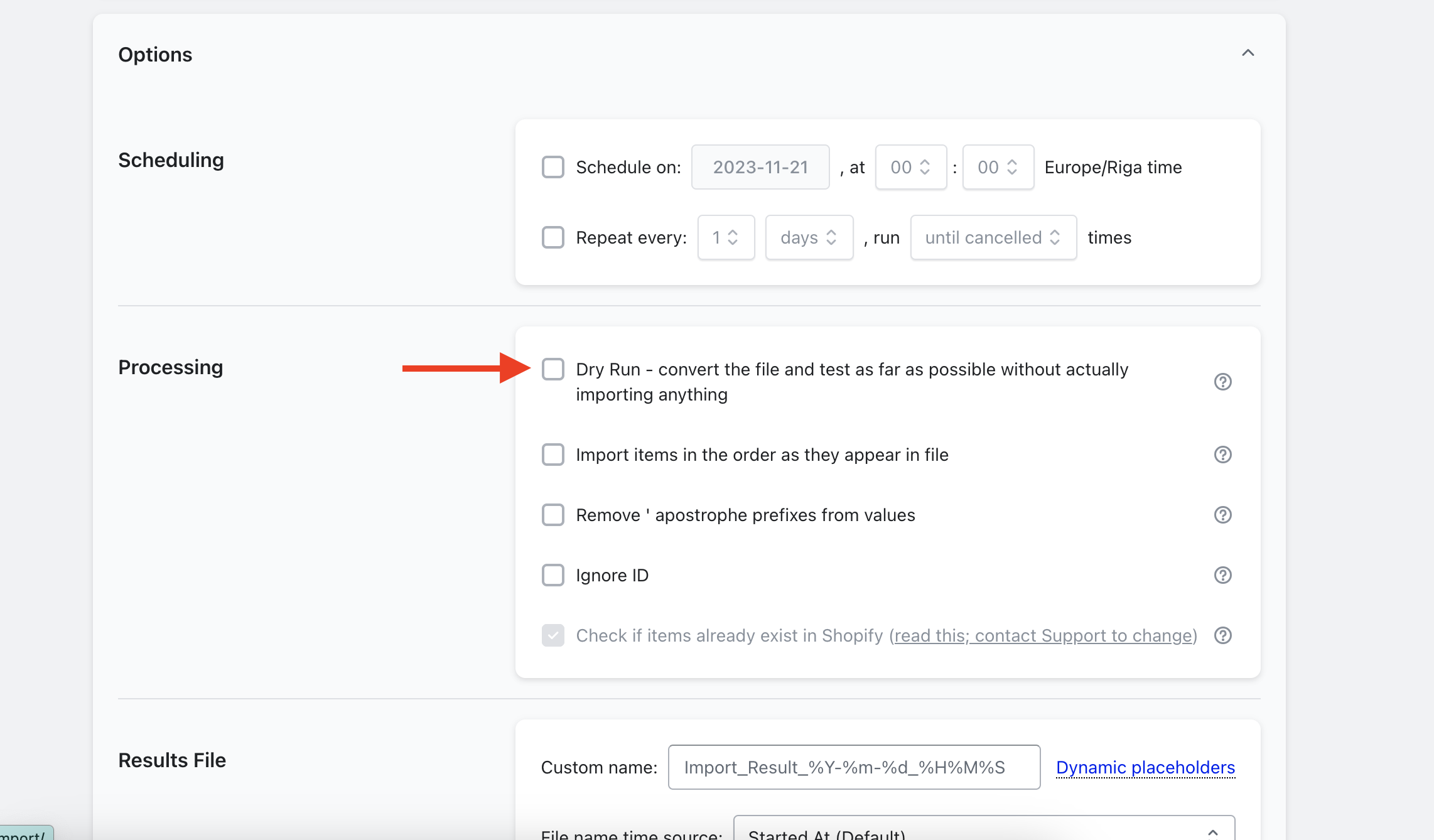Enable the Dry Run checkbox
The image size is (1434, 840).
553,369
